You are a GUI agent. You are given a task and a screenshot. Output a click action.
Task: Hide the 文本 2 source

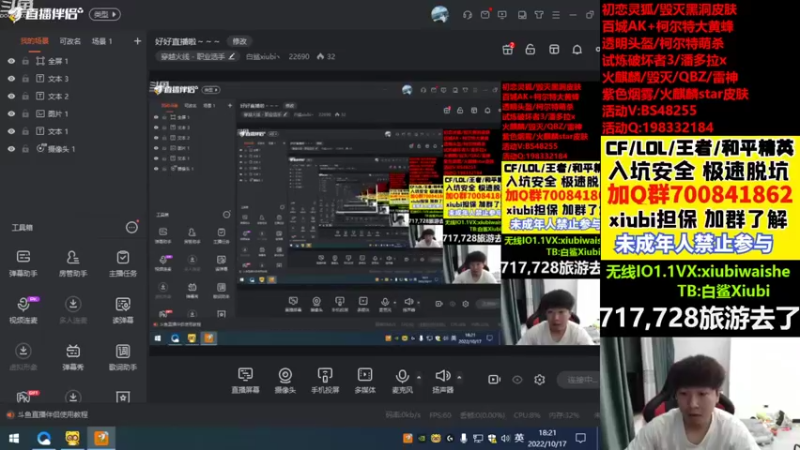coord(11,96)
